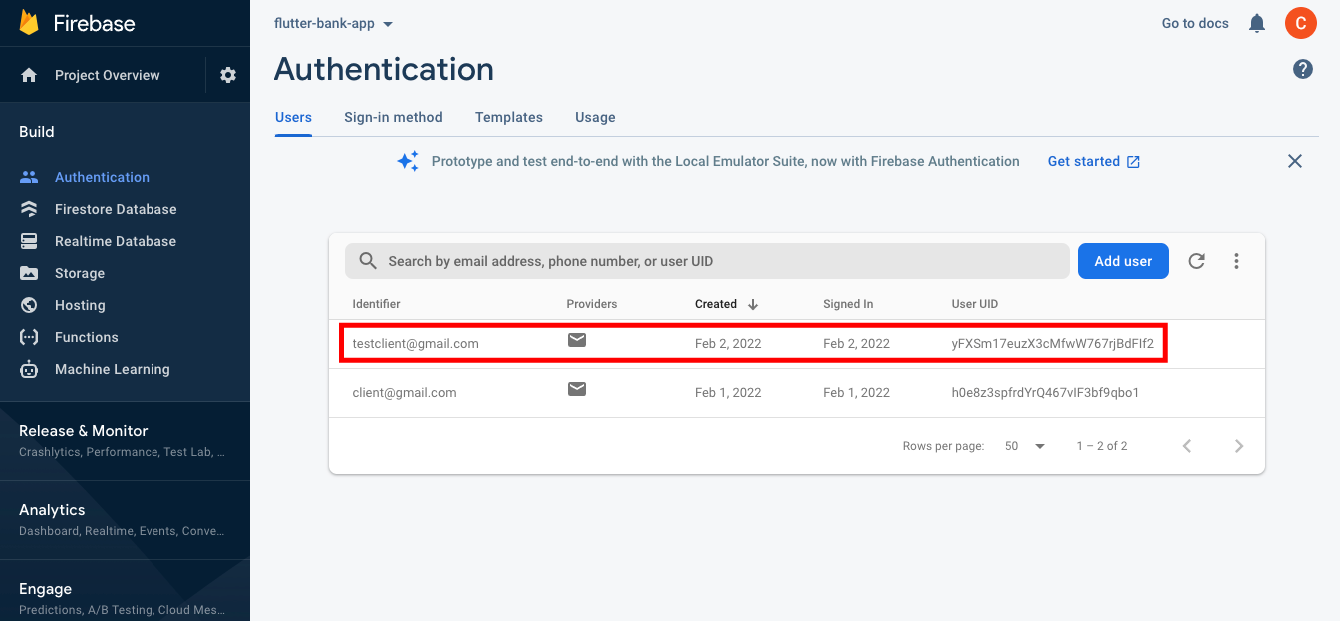Click Created date Feb 1, 2022

728,392
